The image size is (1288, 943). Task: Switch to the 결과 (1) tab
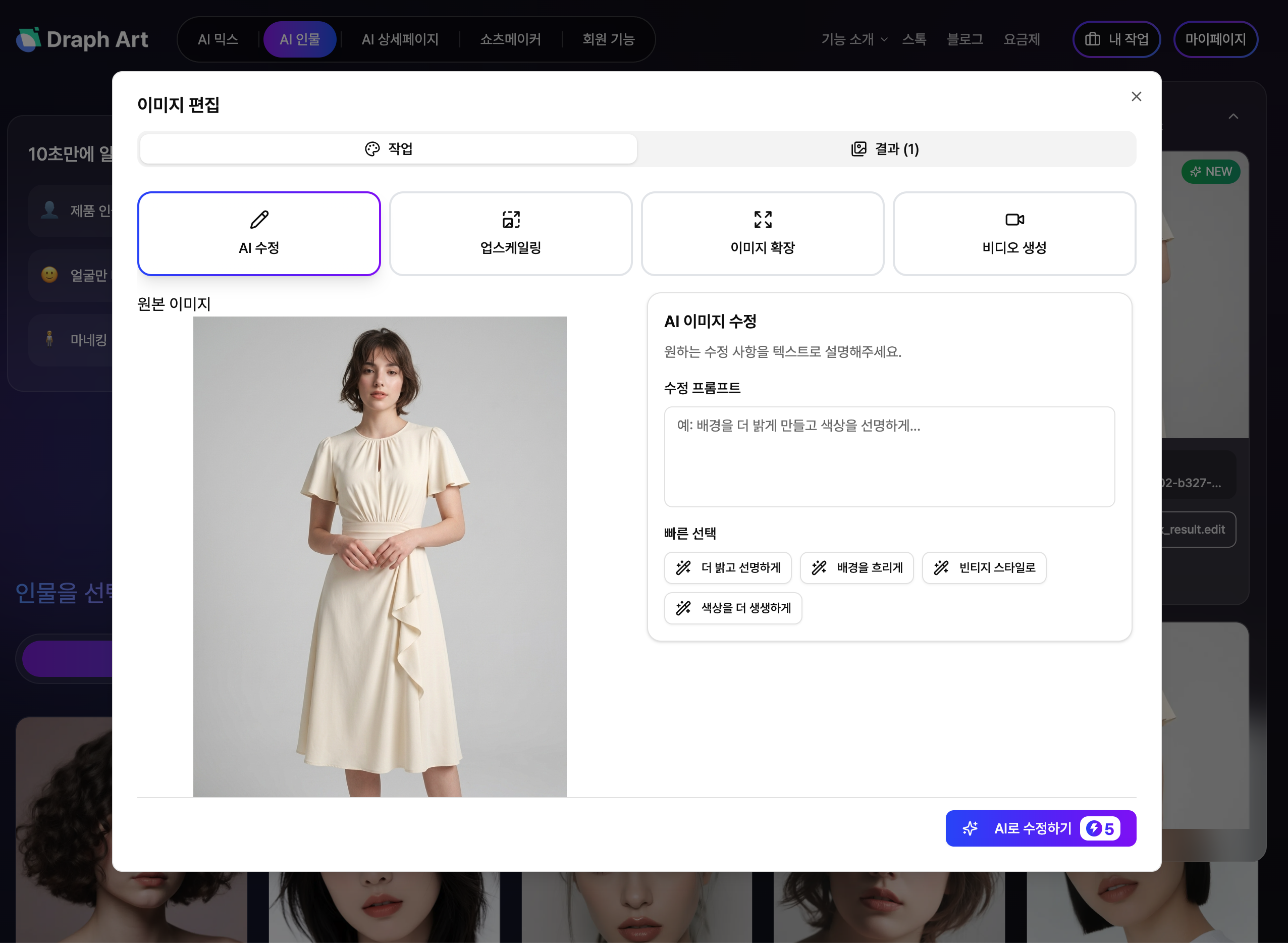885,149
